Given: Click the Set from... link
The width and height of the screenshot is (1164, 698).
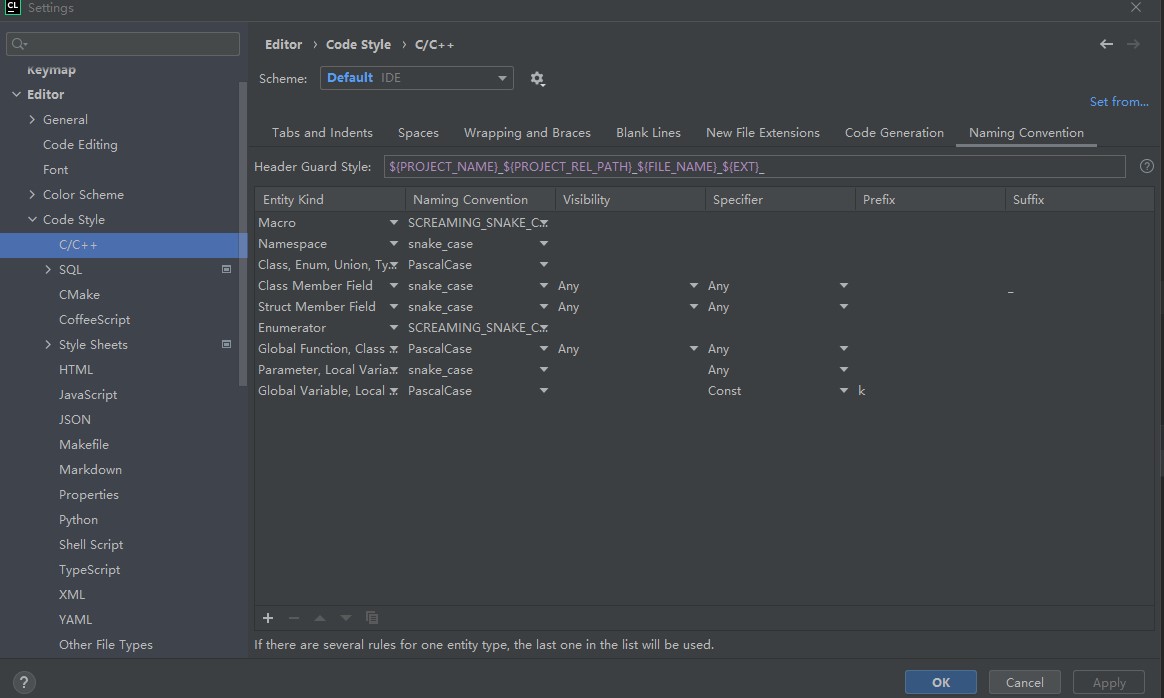Looking at the screenshot, I should pyautogui.click(x=1119, y=102).
